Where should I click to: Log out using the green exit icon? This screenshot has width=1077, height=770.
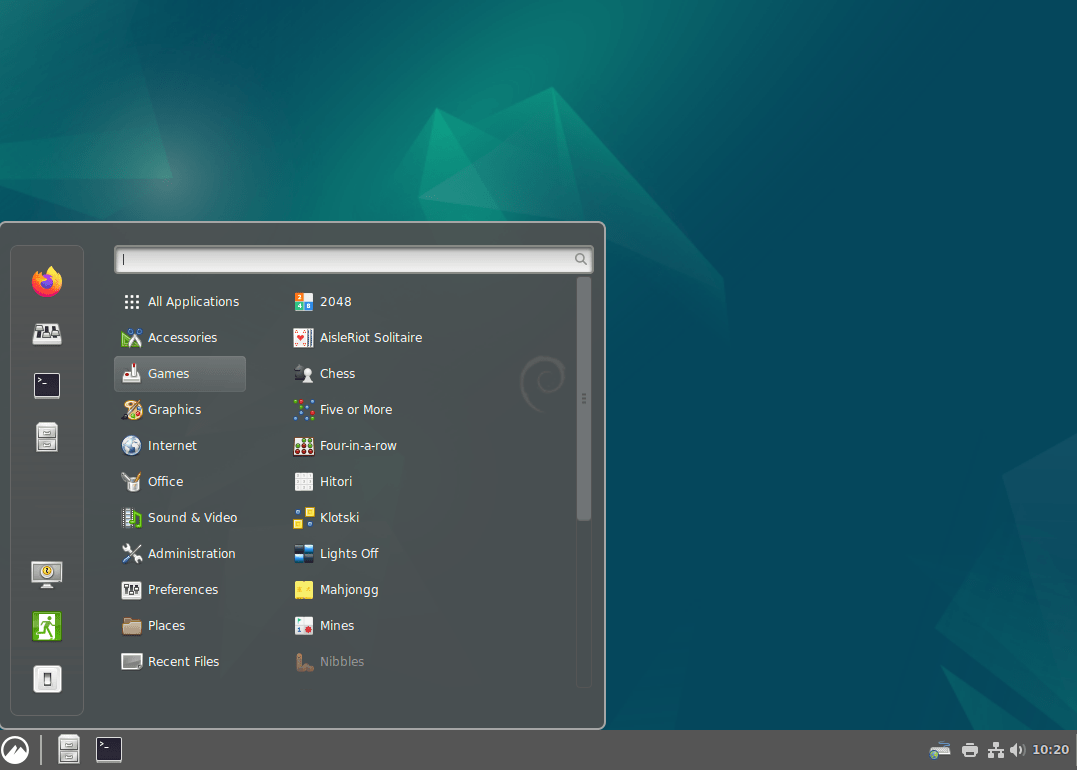(46, 625)
